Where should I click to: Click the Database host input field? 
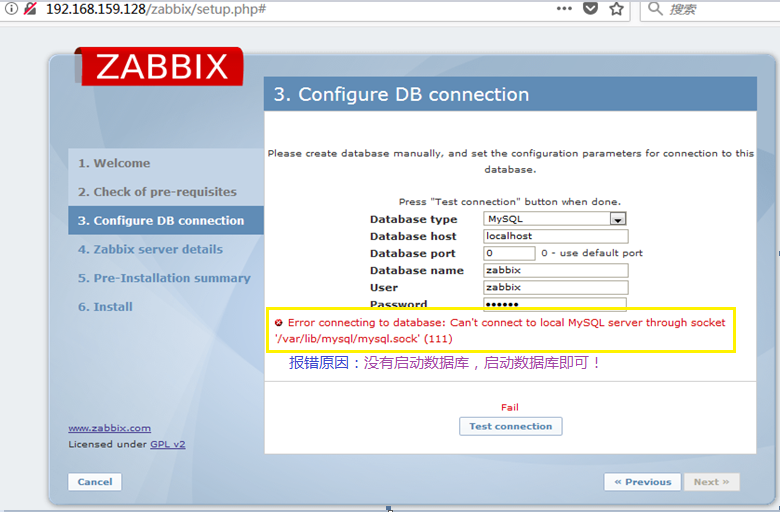click(555, 237)
